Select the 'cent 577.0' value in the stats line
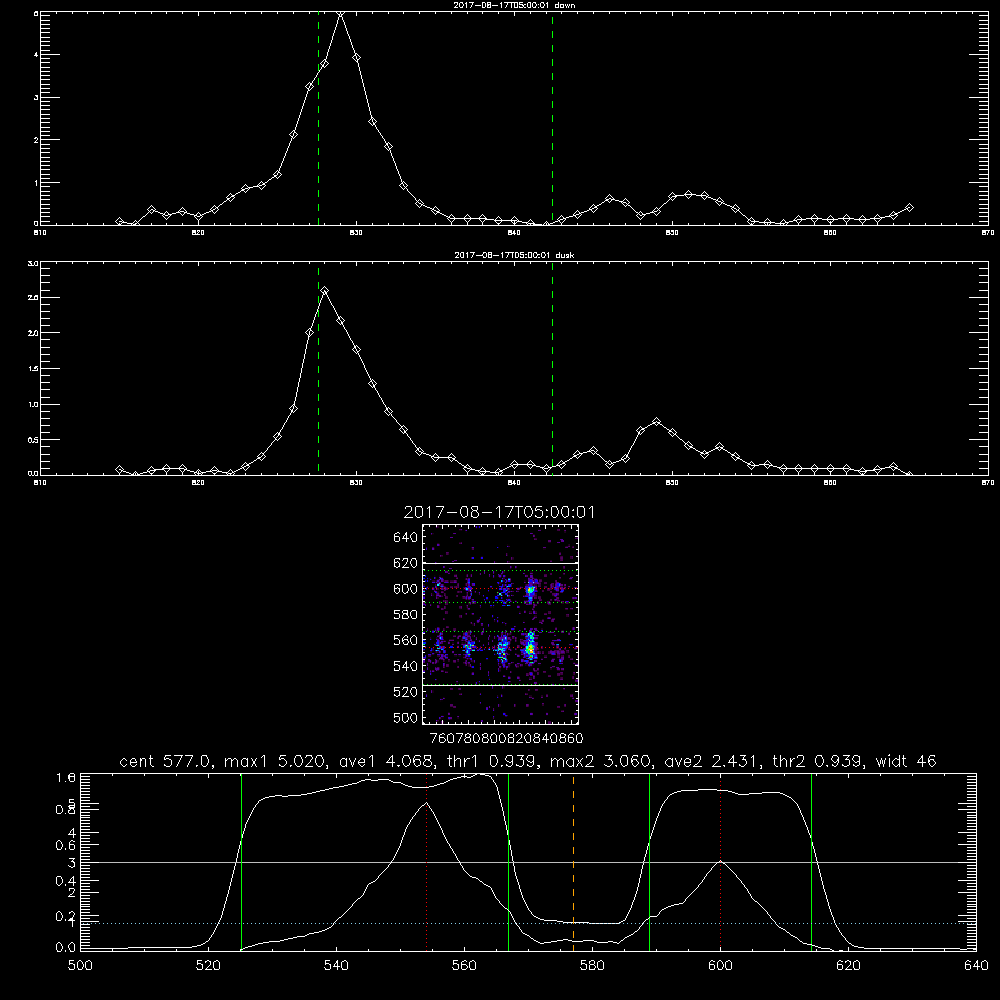This screenshot has width=1000, height=1000. pos(166,761)
